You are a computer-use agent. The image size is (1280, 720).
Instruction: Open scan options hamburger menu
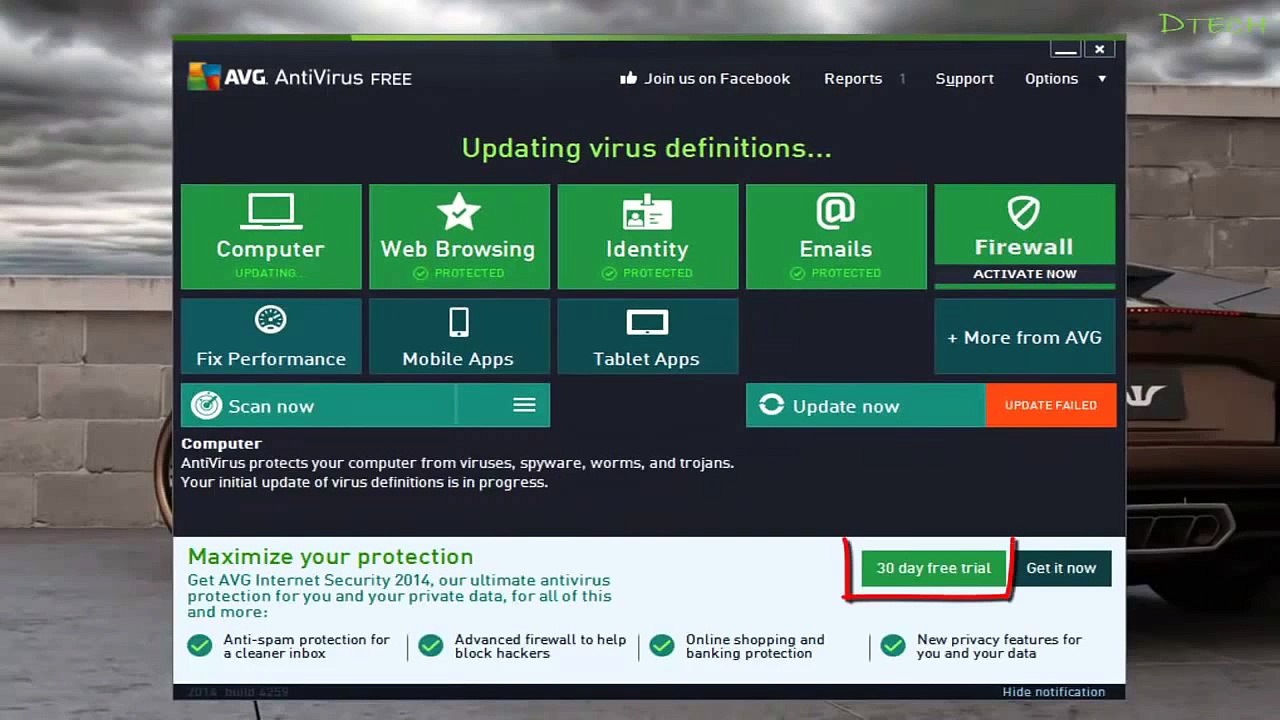pos(524,405)
